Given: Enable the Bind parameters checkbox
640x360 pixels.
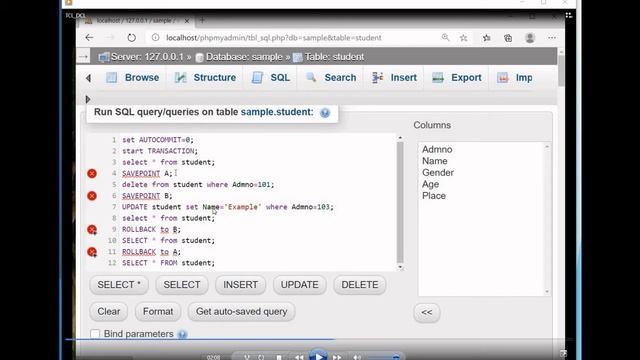Looking at the screenshot, I should point(95,334).
